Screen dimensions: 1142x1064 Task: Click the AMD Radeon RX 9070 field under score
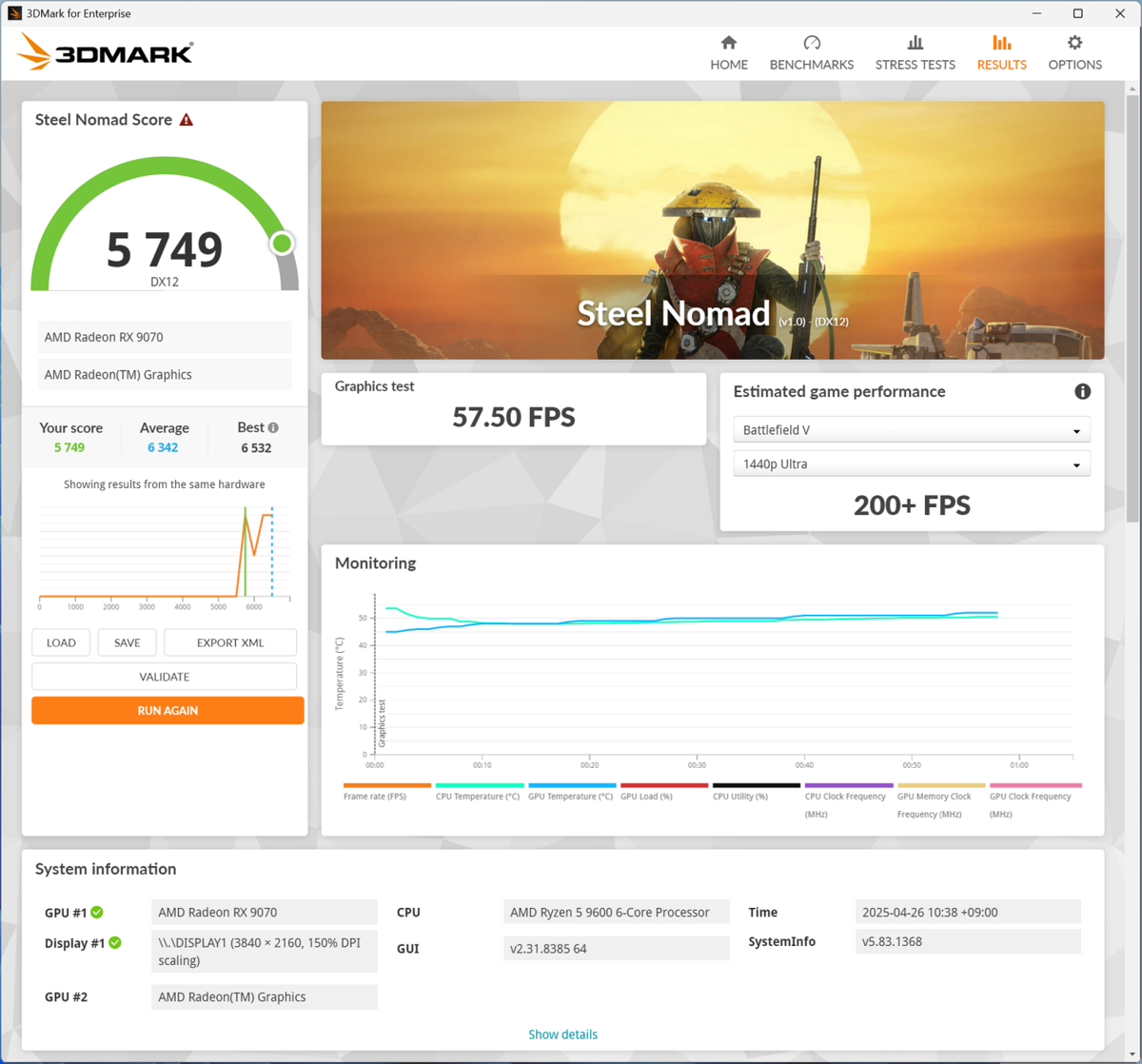(165, 337)
